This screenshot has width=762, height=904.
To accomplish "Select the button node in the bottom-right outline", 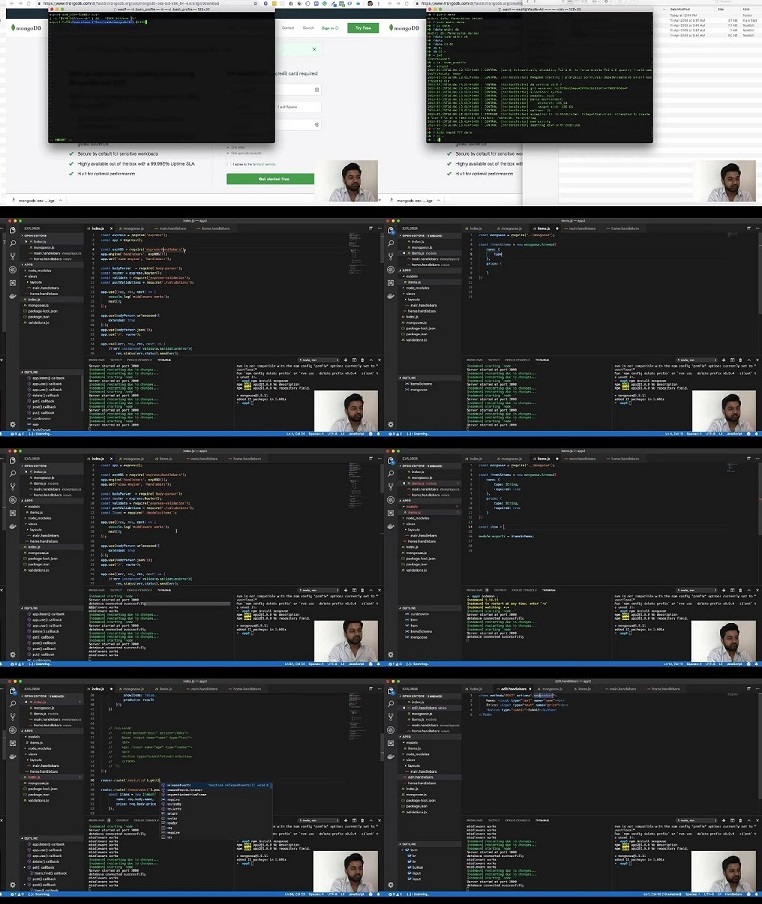I will pyautogui.click(x=417, y=867).
